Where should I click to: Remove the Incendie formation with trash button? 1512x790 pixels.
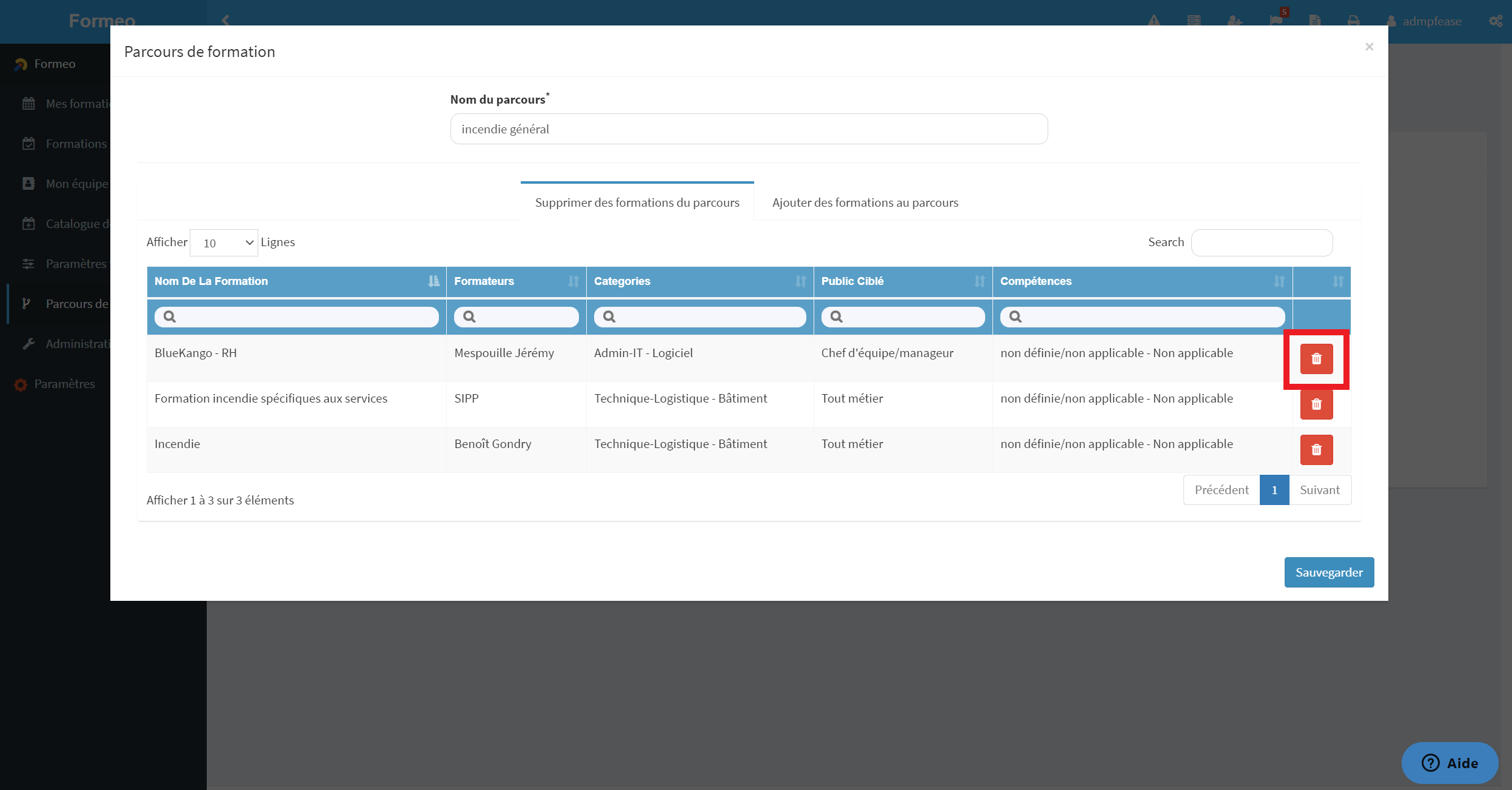[x=1316, y=450]
